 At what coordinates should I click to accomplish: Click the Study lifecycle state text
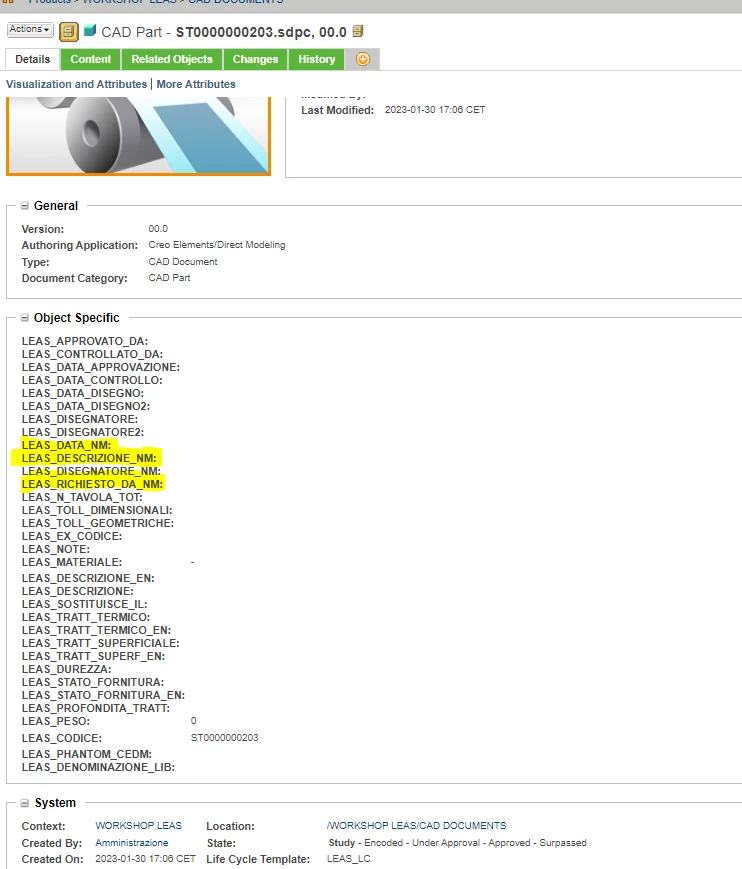pyautogui.click(x=342, y=842)
